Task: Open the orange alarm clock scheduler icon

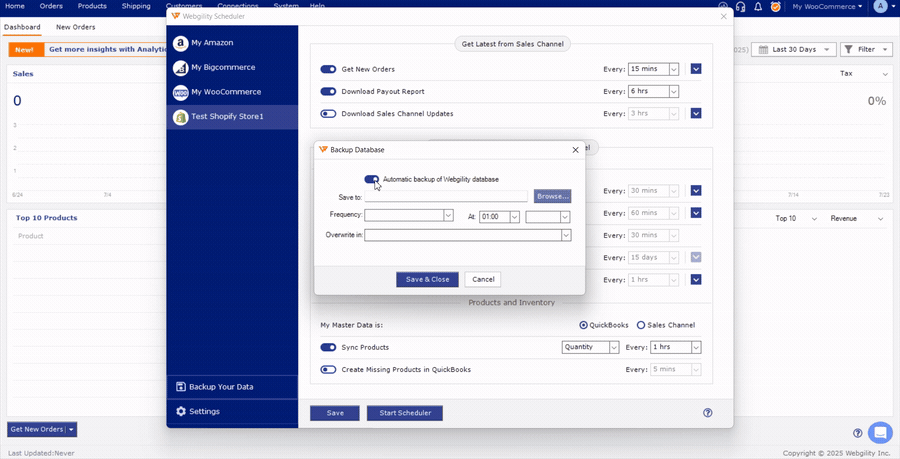Action: (x=775, y=7)
